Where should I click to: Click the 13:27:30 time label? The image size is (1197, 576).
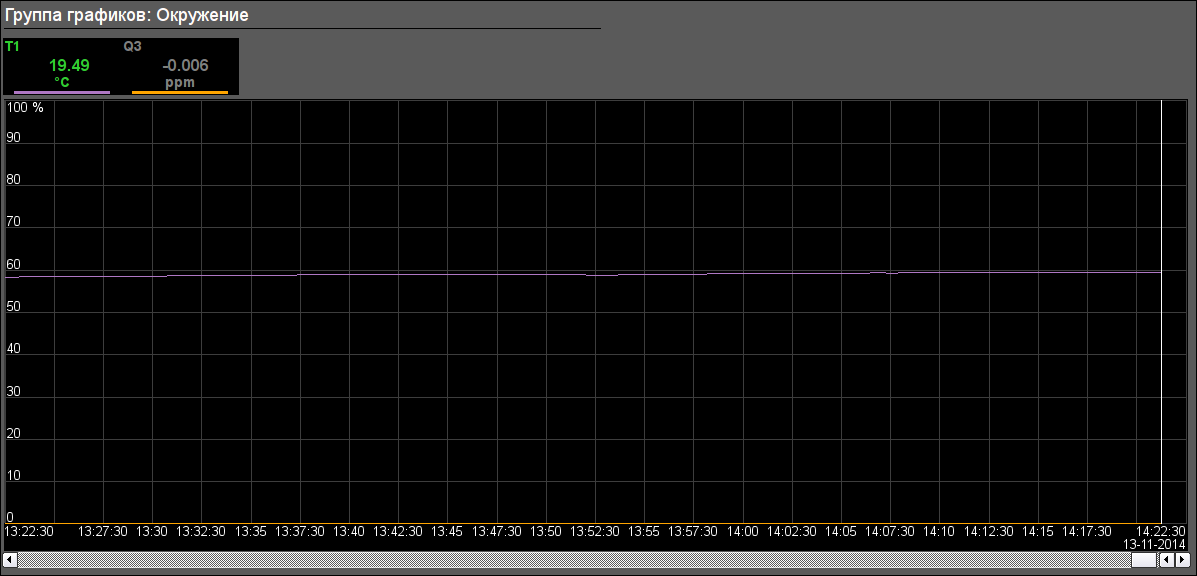[103, 531]
